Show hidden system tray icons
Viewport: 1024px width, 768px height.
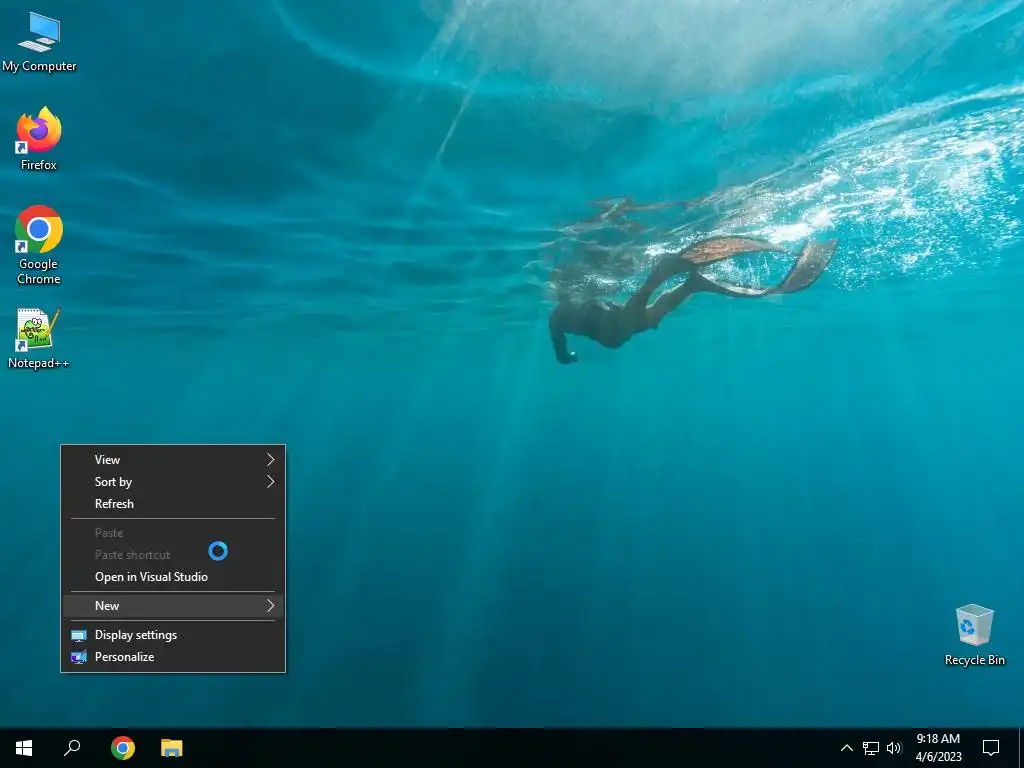tap(846, 748)
